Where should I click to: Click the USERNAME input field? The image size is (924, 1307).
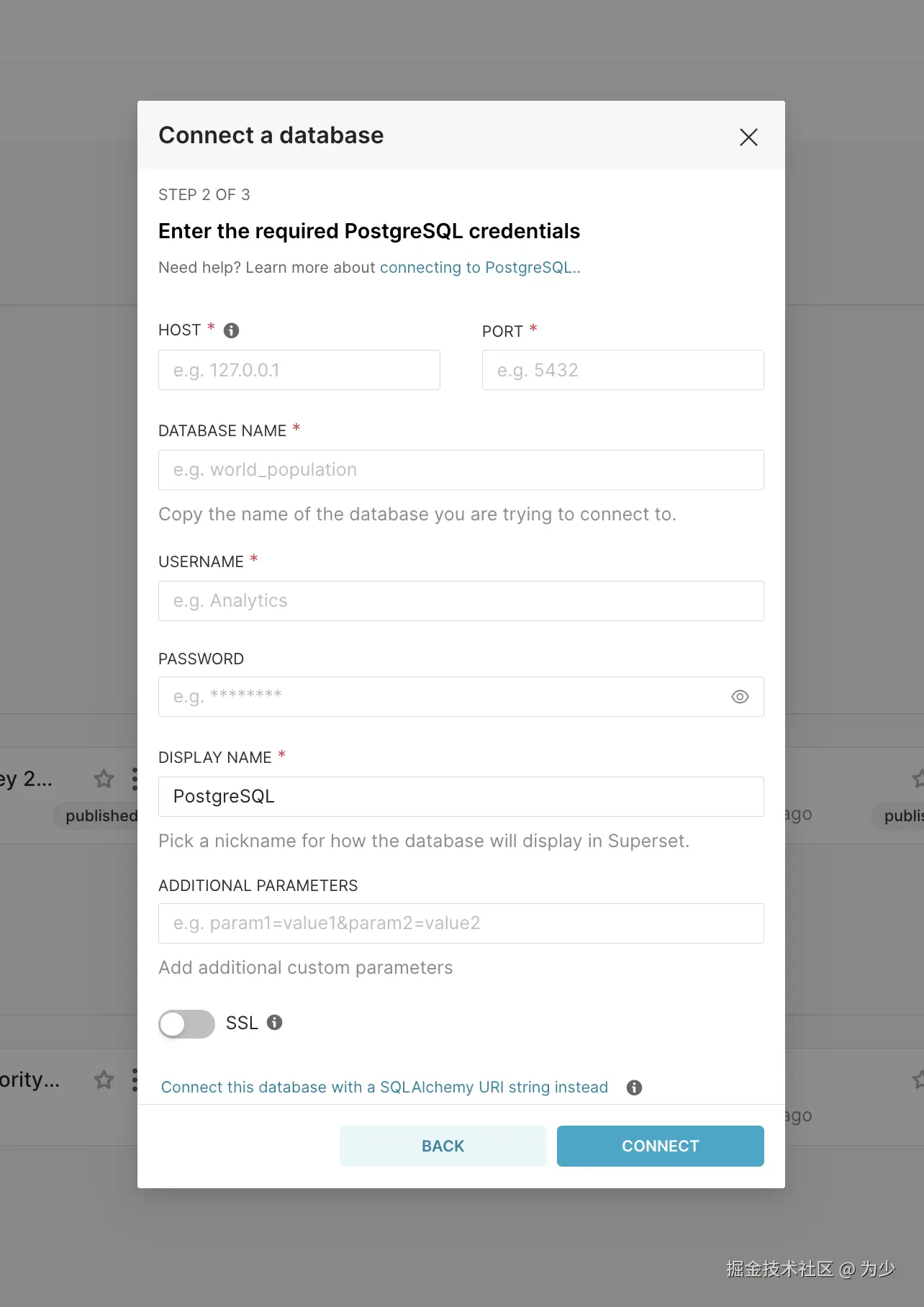[461, 601]
